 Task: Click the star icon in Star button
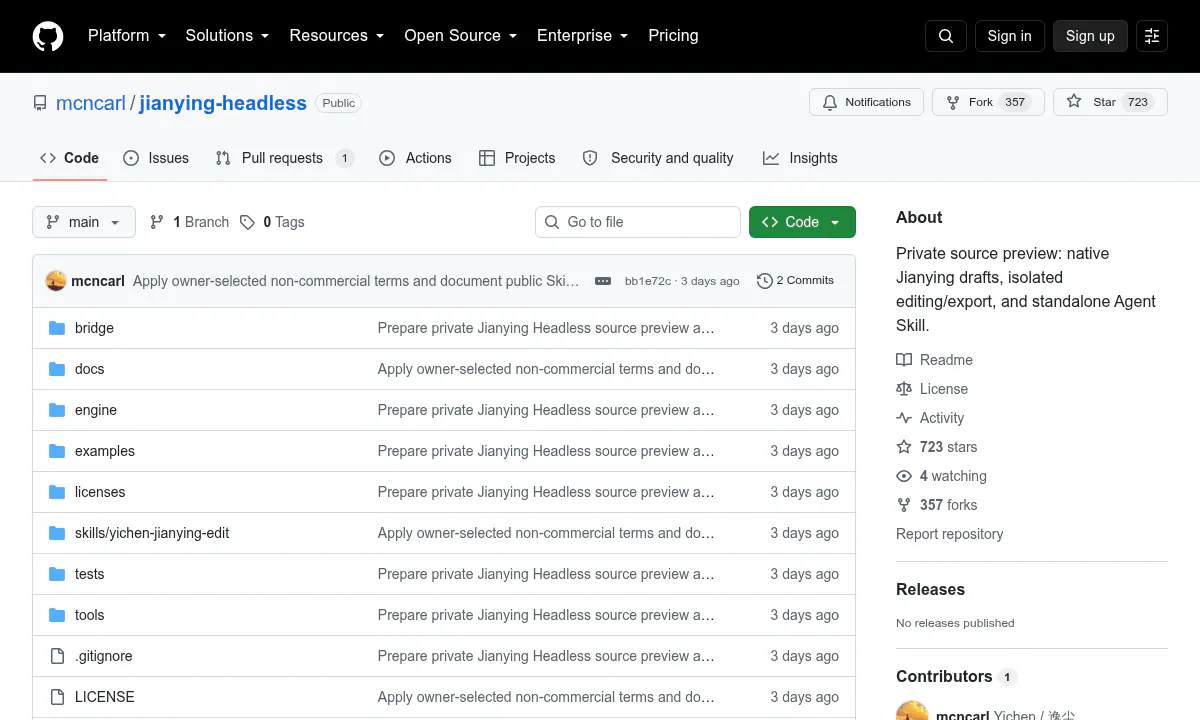pos(1074,102)
